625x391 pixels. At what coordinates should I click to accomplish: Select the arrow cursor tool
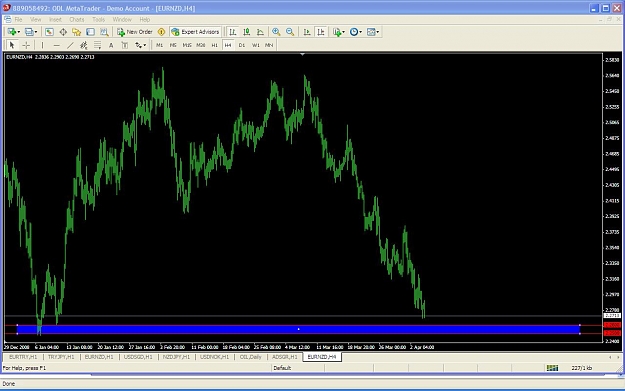click(x=12, y=45)
